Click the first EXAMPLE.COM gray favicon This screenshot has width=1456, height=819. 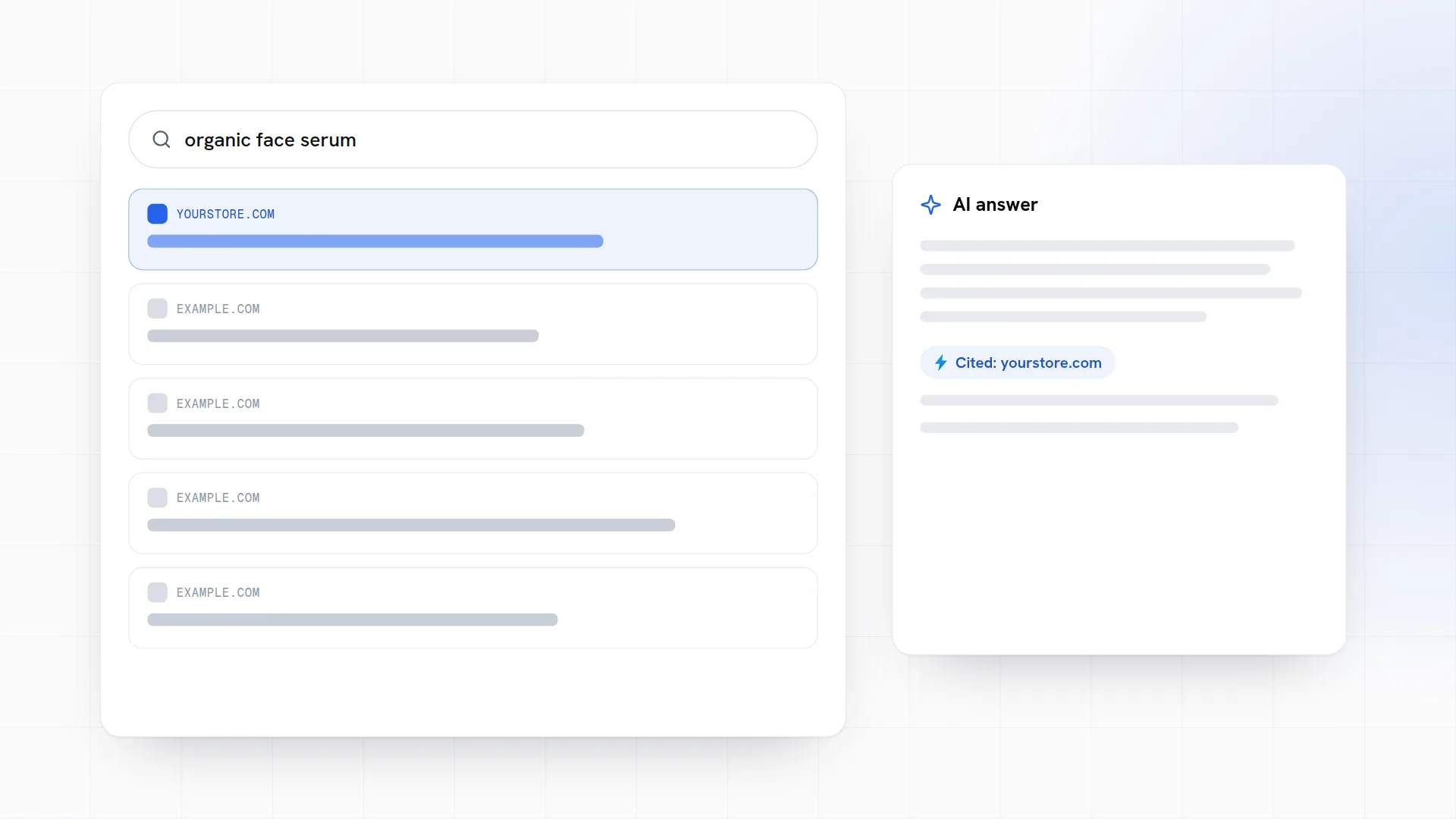tap(157, 309)
